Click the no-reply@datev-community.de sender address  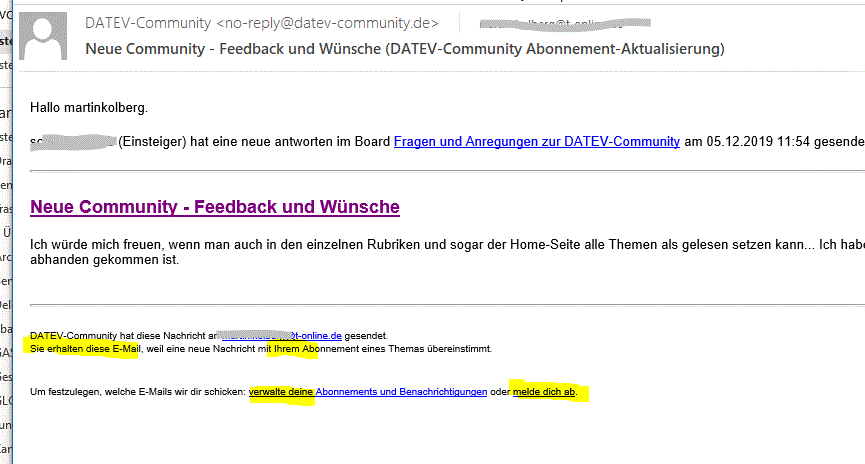[x=327, y=23]
